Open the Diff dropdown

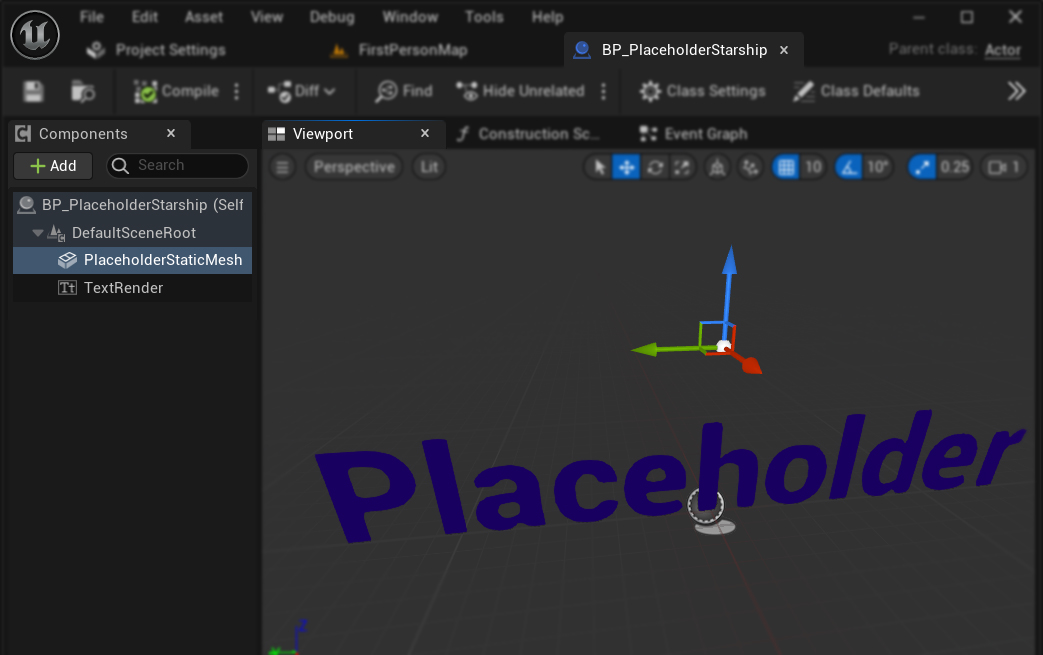[301, 91]
